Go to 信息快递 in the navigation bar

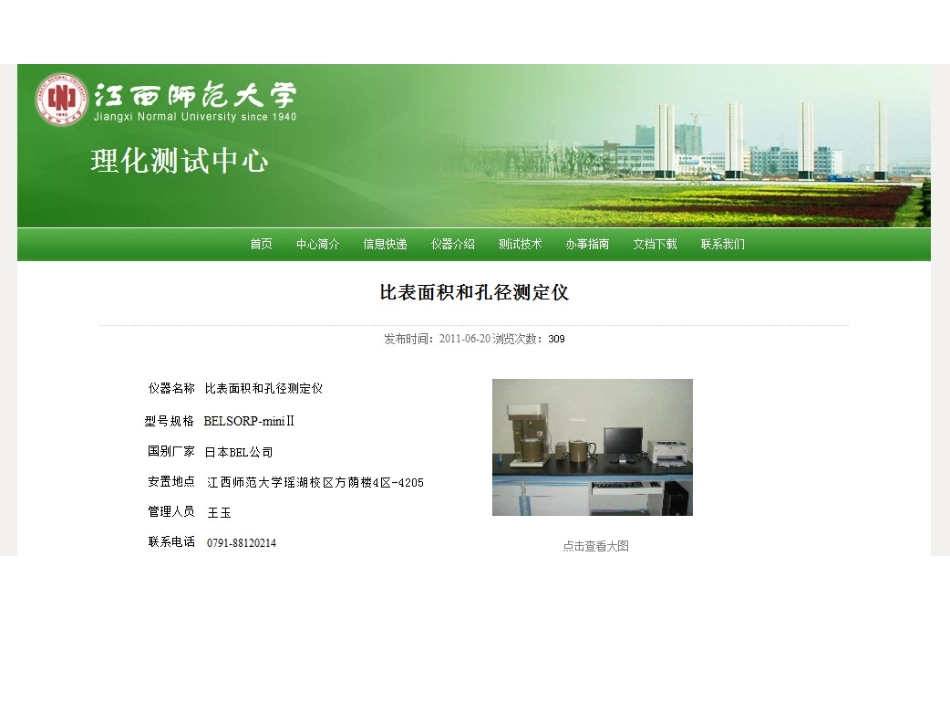[x=385, y=244]
